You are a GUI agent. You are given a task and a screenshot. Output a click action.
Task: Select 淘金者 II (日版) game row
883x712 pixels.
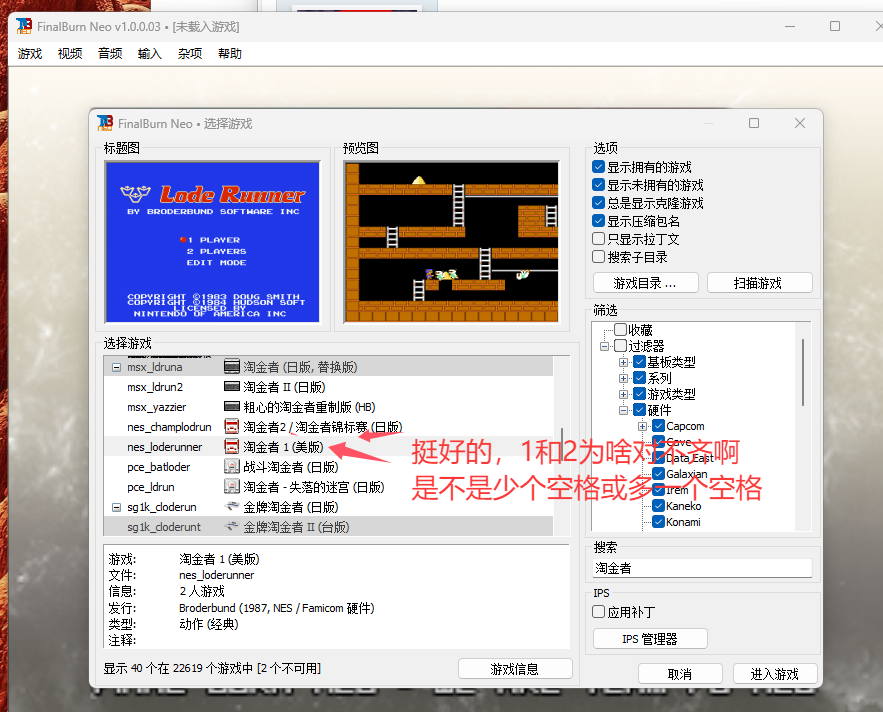pyautogui.click(x=328, y=387)
